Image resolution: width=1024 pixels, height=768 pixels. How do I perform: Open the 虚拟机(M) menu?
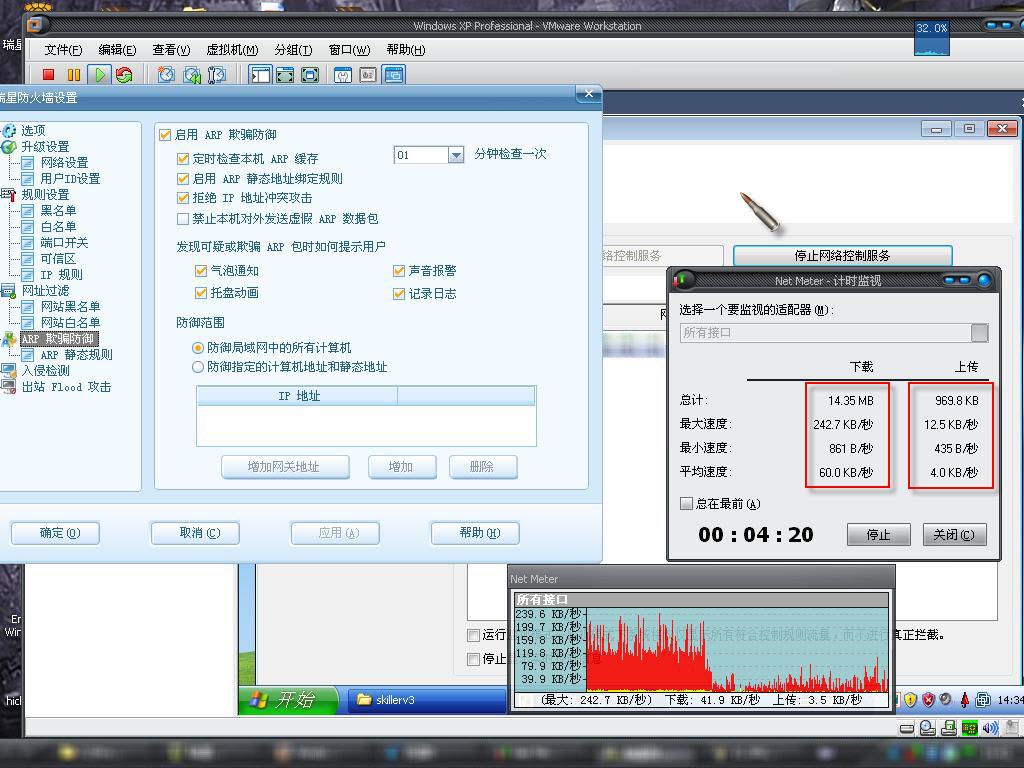tap(232, 50)
